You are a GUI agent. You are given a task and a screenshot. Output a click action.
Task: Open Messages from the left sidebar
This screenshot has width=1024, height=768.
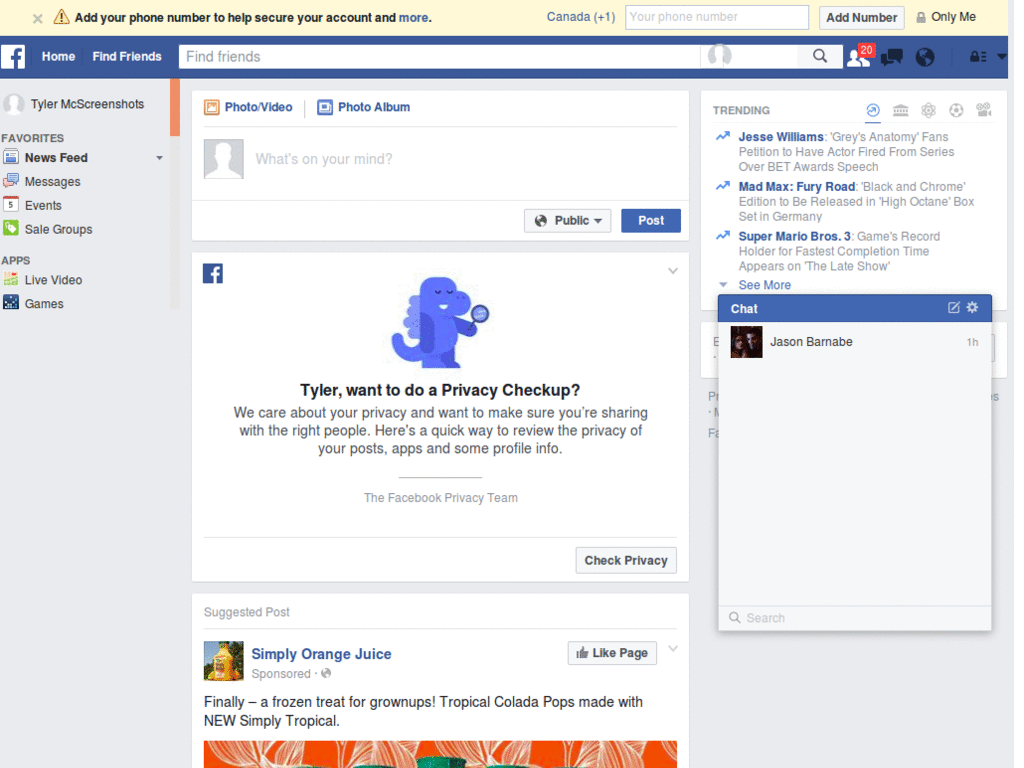pyautogui.click(x=52, y=182)
